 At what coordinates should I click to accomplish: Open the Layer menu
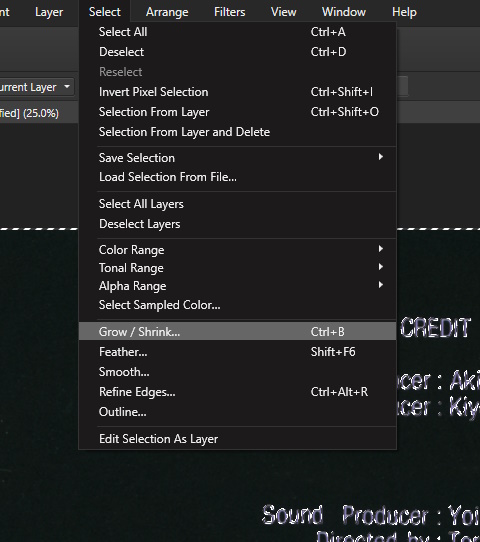pos(49,12)
